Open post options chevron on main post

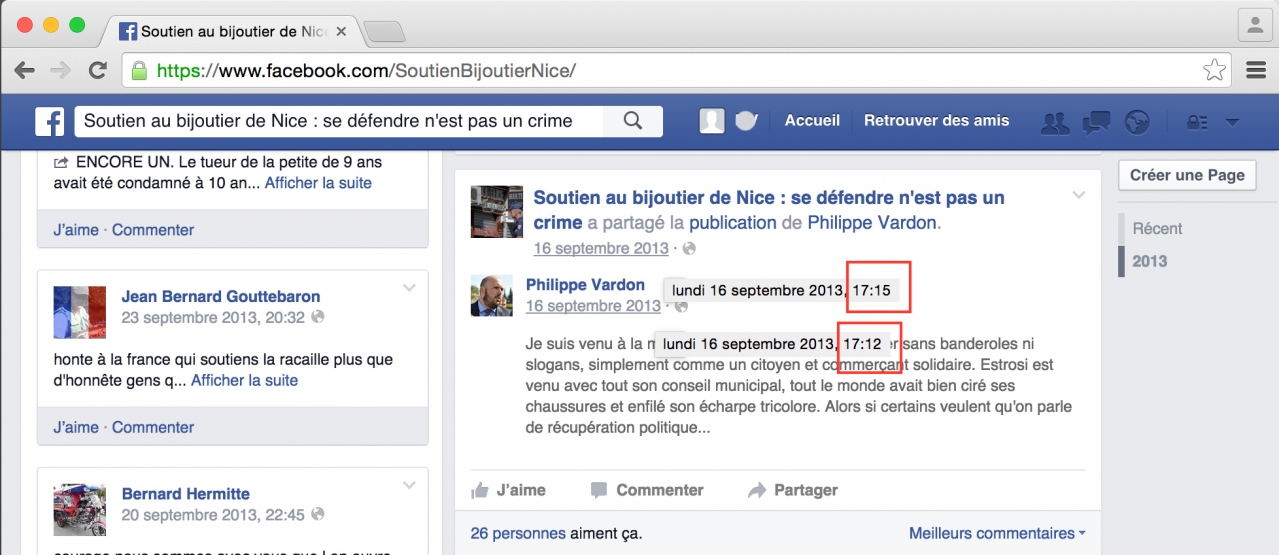[x=1078, y=195]
